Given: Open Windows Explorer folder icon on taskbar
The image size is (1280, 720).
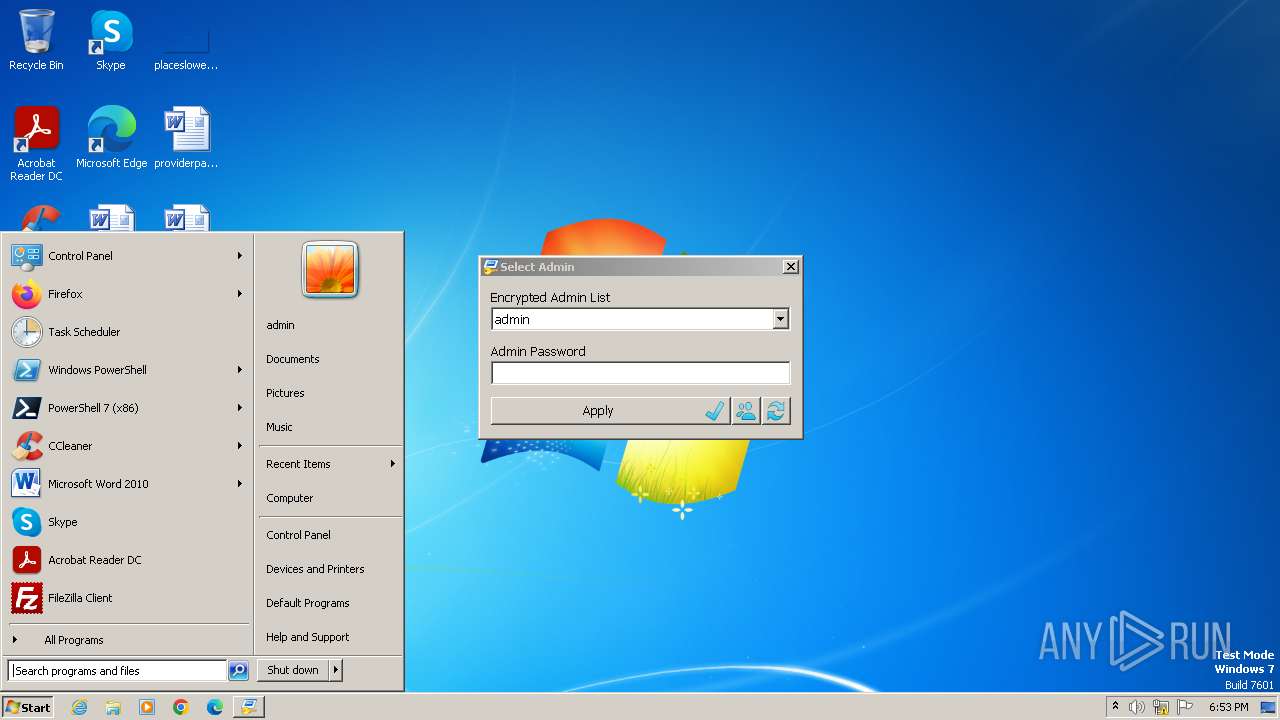Looking at the screenshot, I should coord(113,707).
